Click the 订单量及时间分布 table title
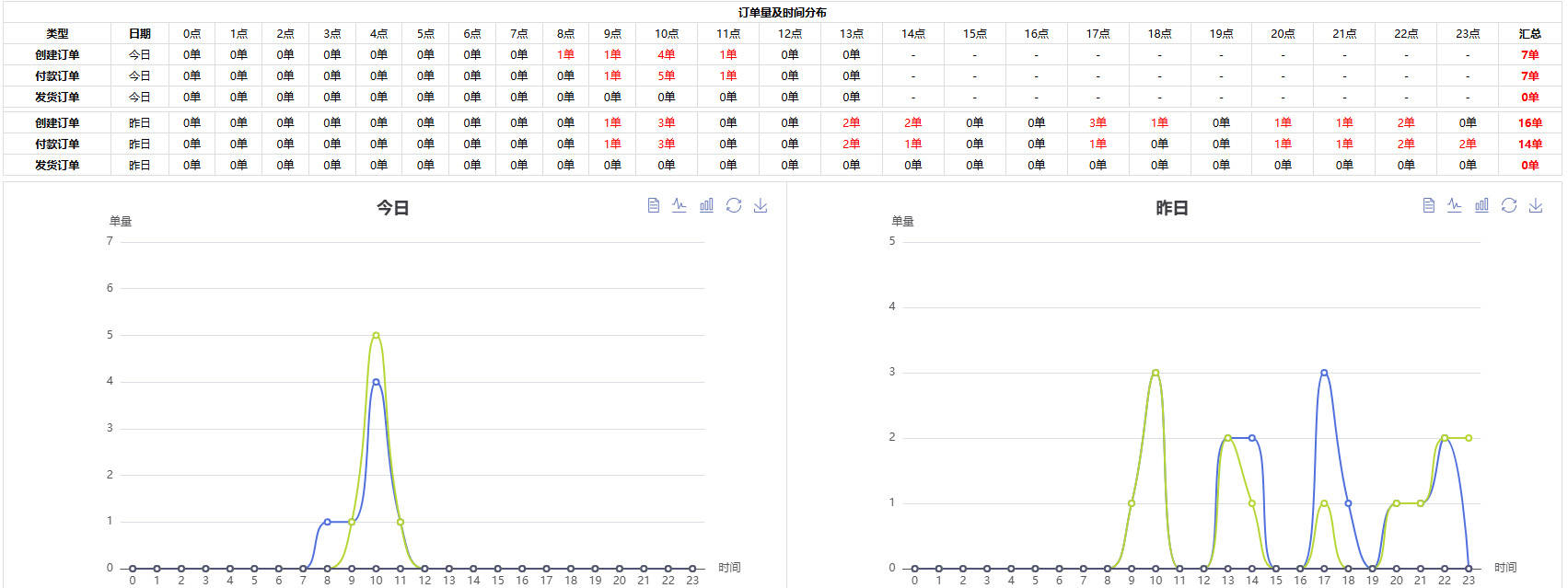1568x588 pixels. (782, 12)
